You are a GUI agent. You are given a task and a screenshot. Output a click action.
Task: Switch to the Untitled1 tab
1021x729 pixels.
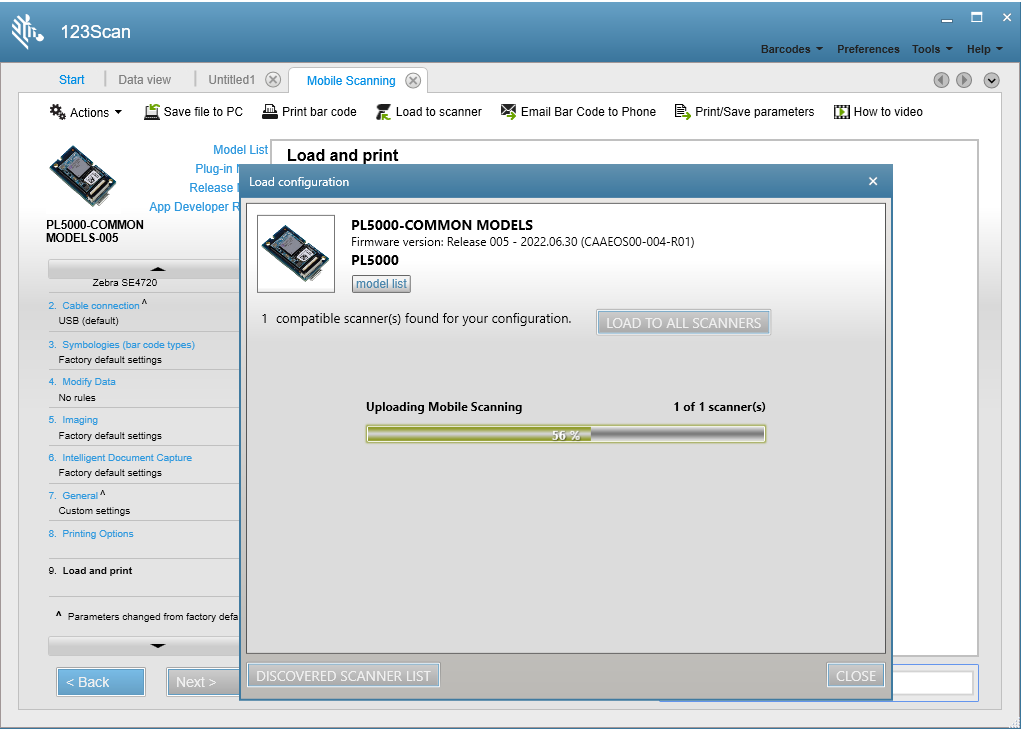click(x=232, y=79)
